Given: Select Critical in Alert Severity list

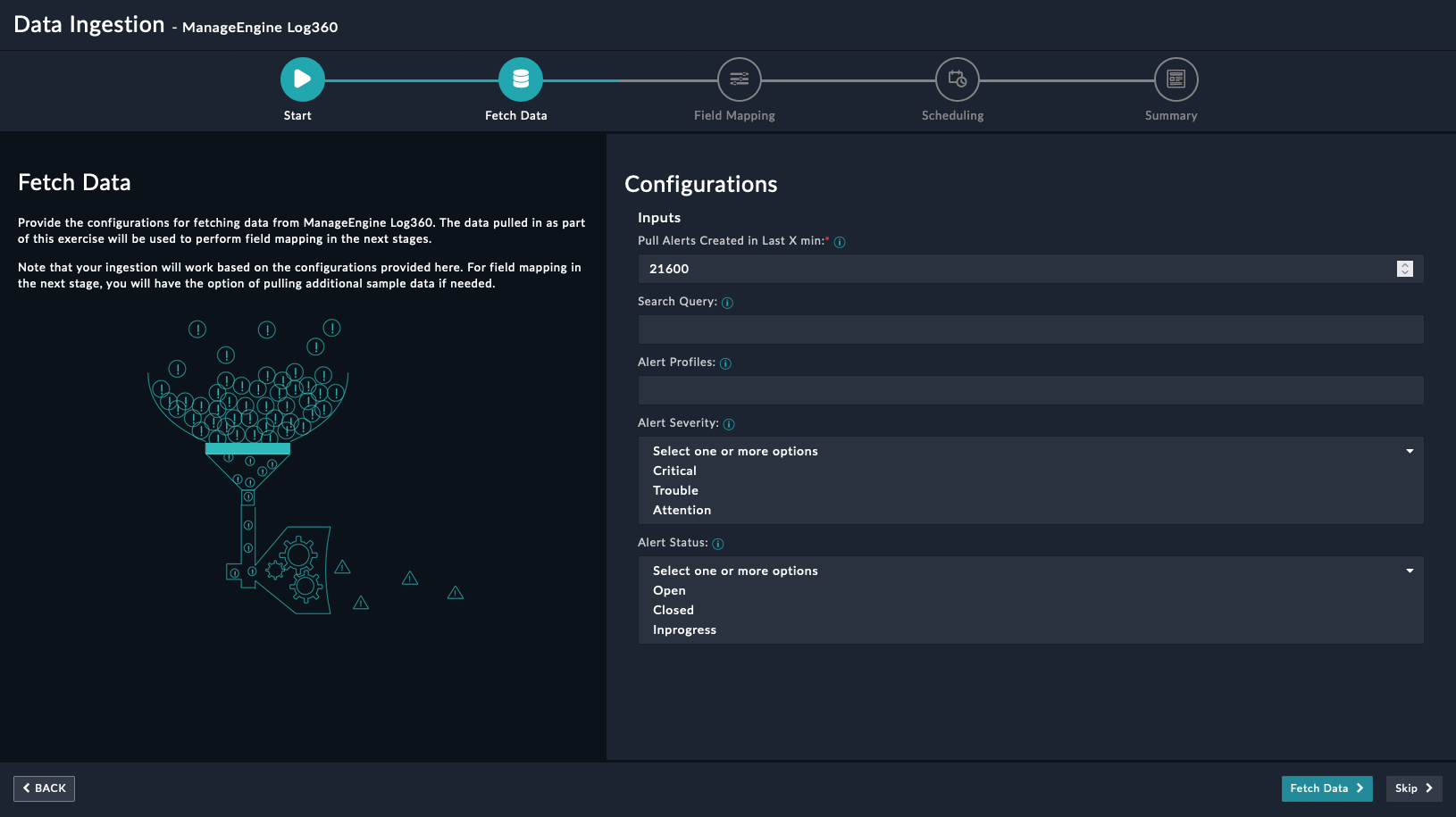Looking at the screenshot, I should point(674,471).
